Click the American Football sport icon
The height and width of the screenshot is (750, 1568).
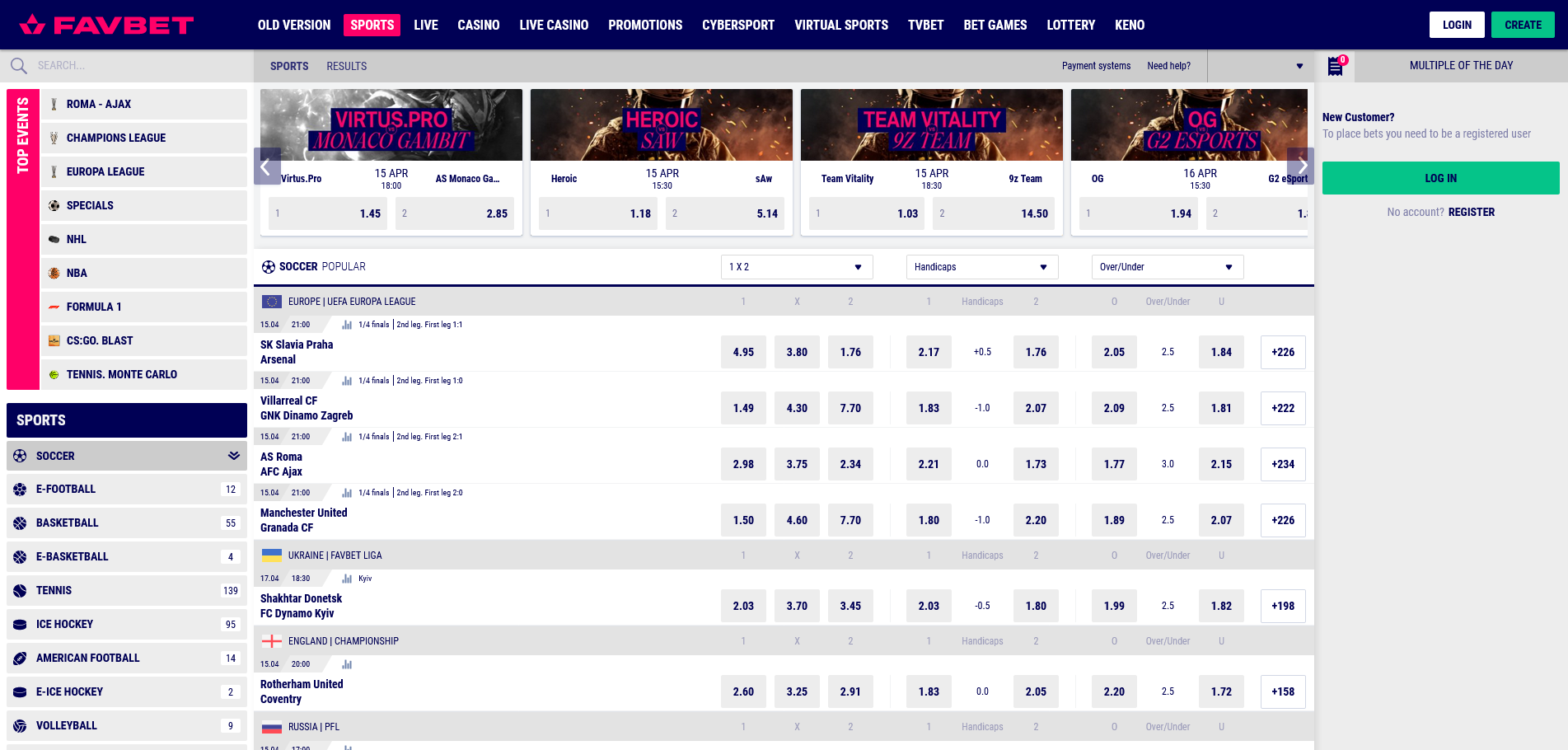pyautogui.click(x=20, y=658)
